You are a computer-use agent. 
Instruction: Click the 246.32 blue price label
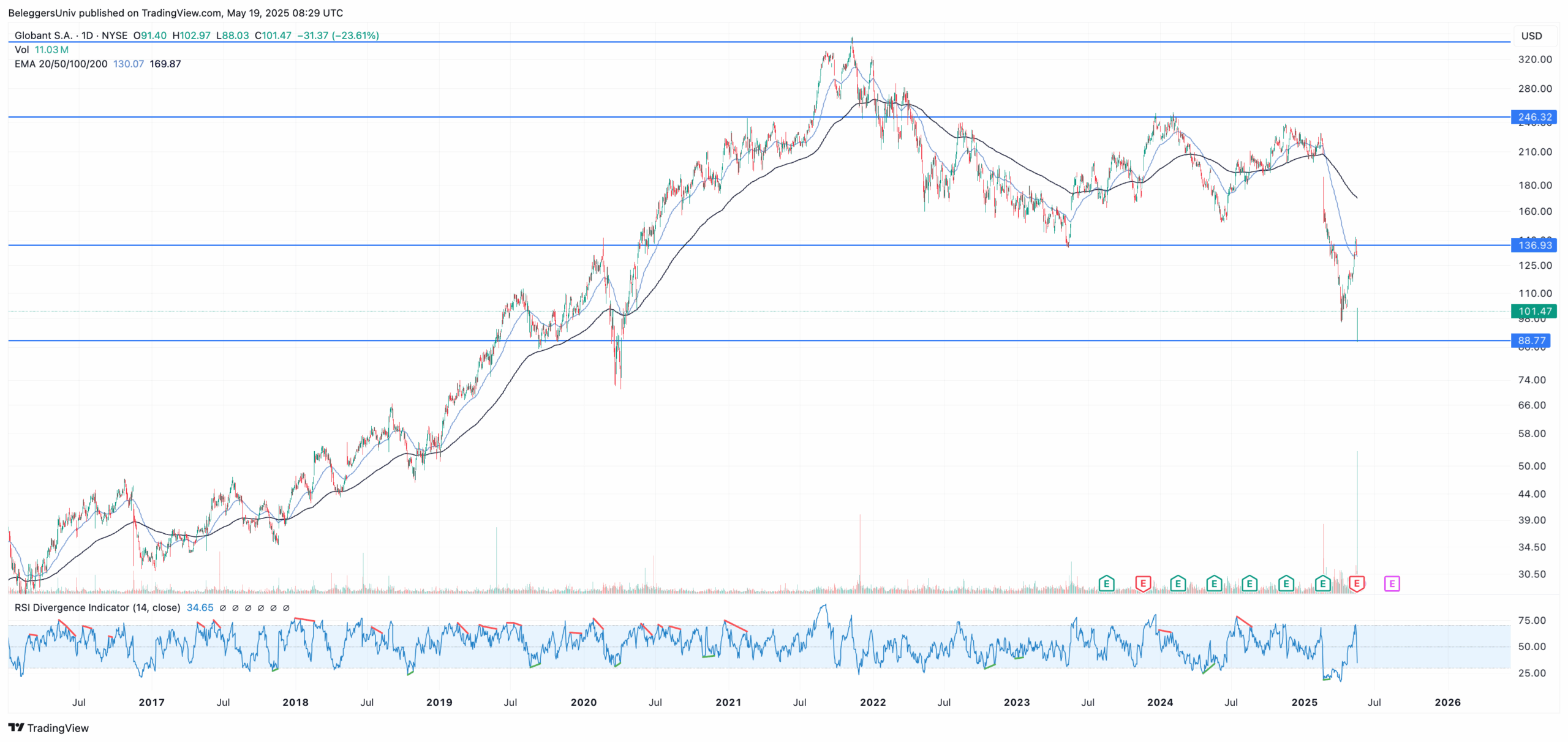pyautogui.click(x=1534, y=117)
